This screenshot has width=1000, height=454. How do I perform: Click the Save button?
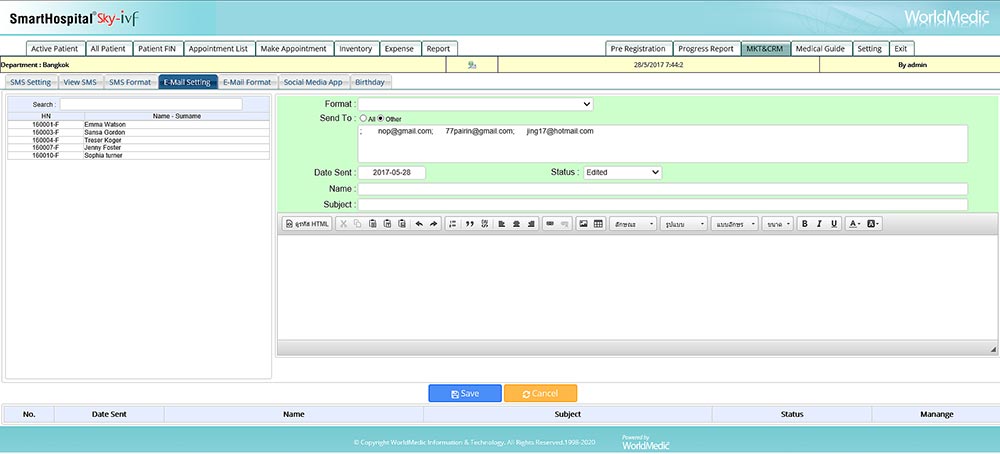coord(465,394)
